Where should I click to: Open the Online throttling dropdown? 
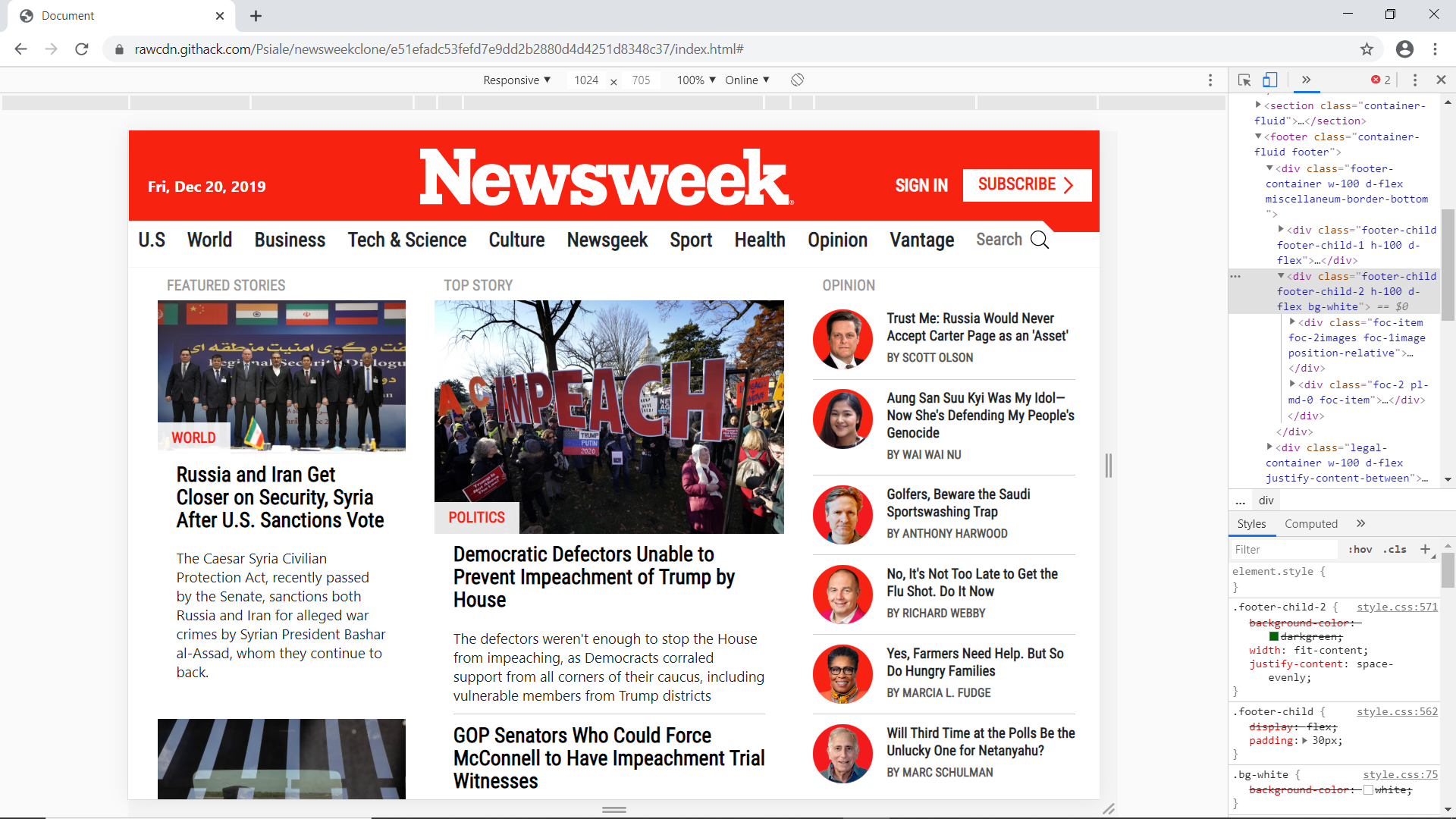(x=747, y=80)
